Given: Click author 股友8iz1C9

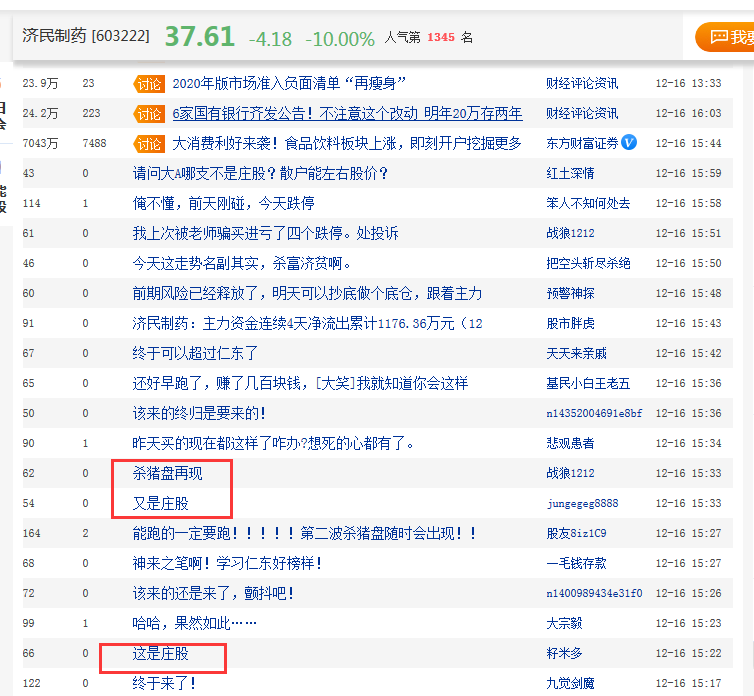Looking at the screenshot, I should (576, 533).
